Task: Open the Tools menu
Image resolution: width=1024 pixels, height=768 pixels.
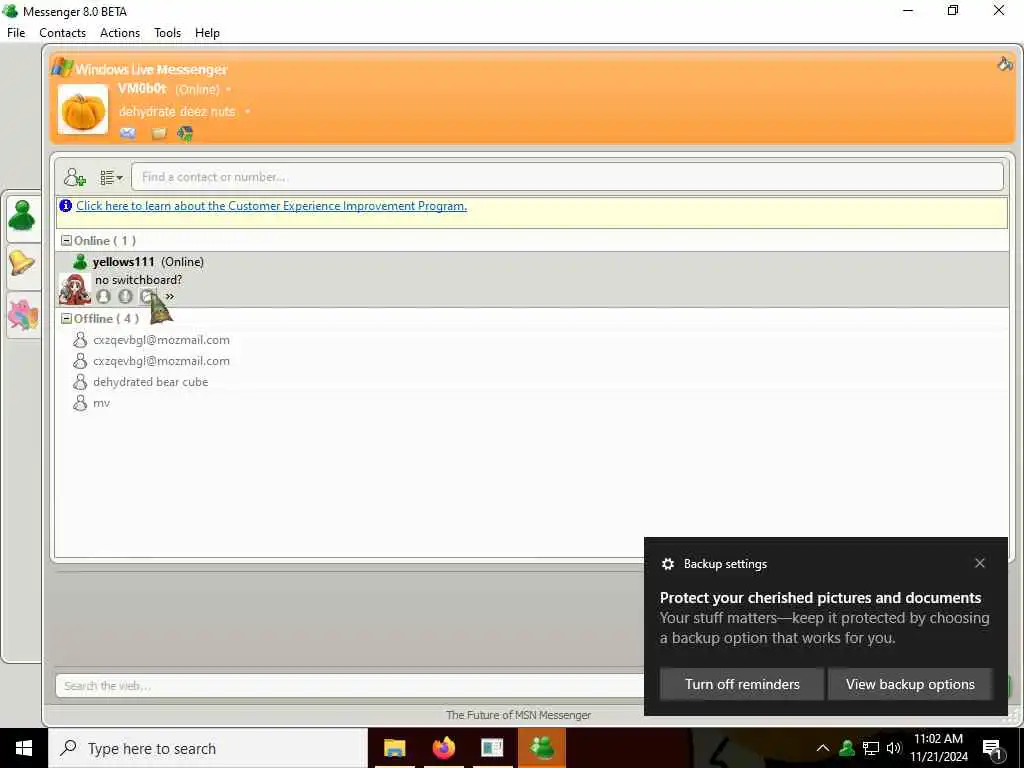Action: (167, 33)
